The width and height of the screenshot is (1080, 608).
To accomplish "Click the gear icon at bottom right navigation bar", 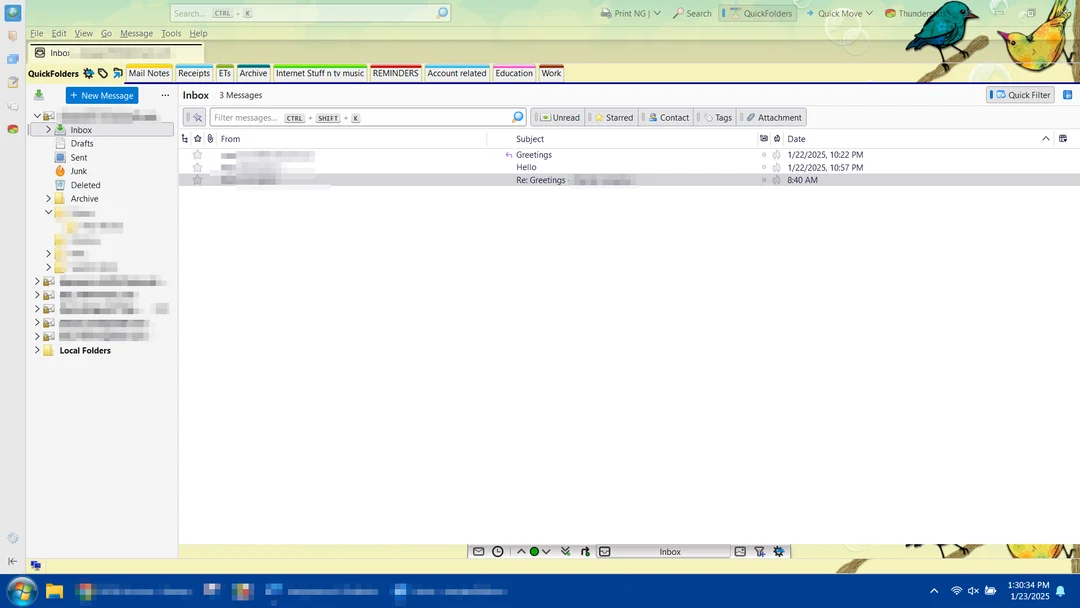I will point(779,551).
